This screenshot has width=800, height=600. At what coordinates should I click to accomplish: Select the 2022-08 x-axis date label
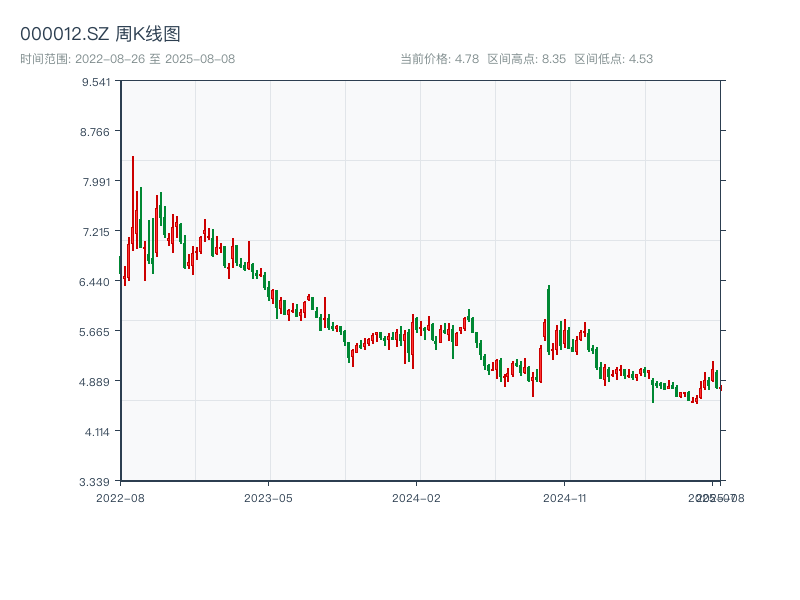(120, 497)
